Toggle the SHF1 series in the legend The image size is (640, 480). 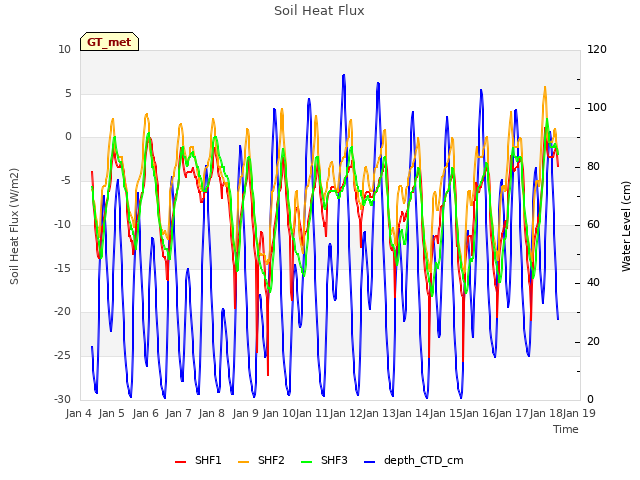pos(198,460)
